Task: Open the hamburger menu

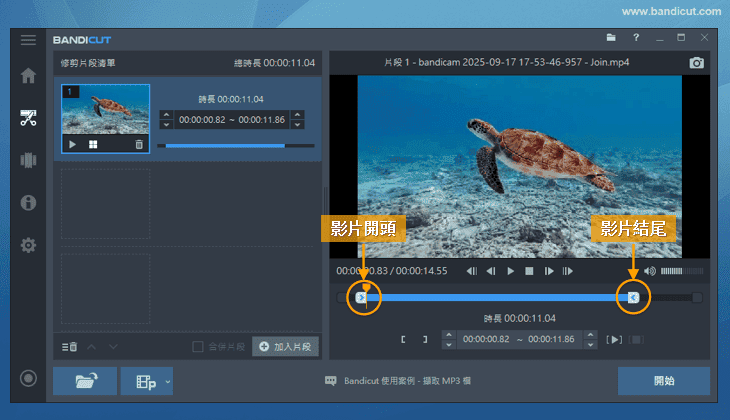Action: pos(28,39)
